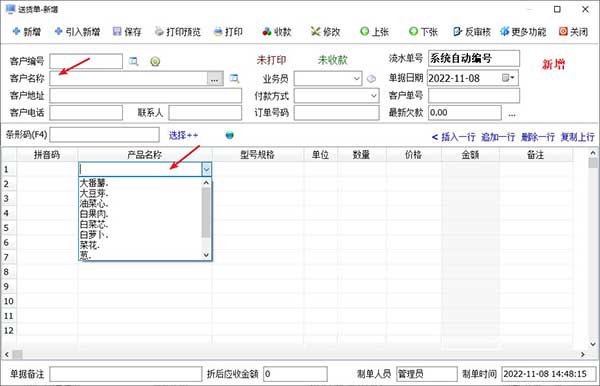Select 菜花 from the product list
This screenshot has height=386, width=600.
pos(140,245)
